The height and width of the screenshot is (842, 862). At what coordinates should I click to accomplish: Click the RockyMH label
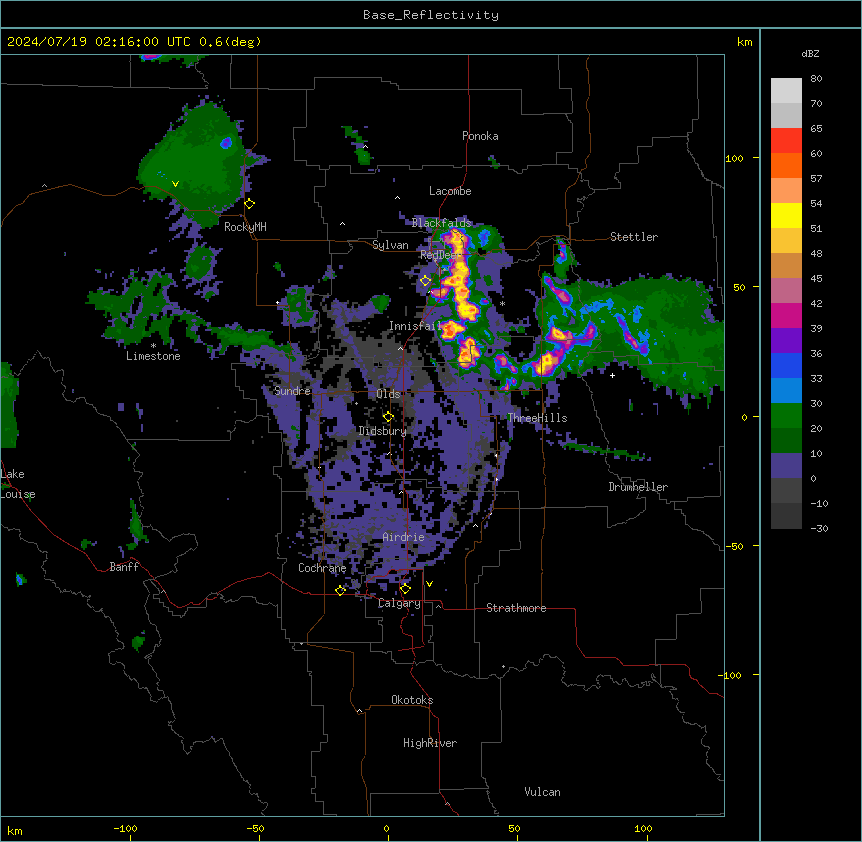245,227
